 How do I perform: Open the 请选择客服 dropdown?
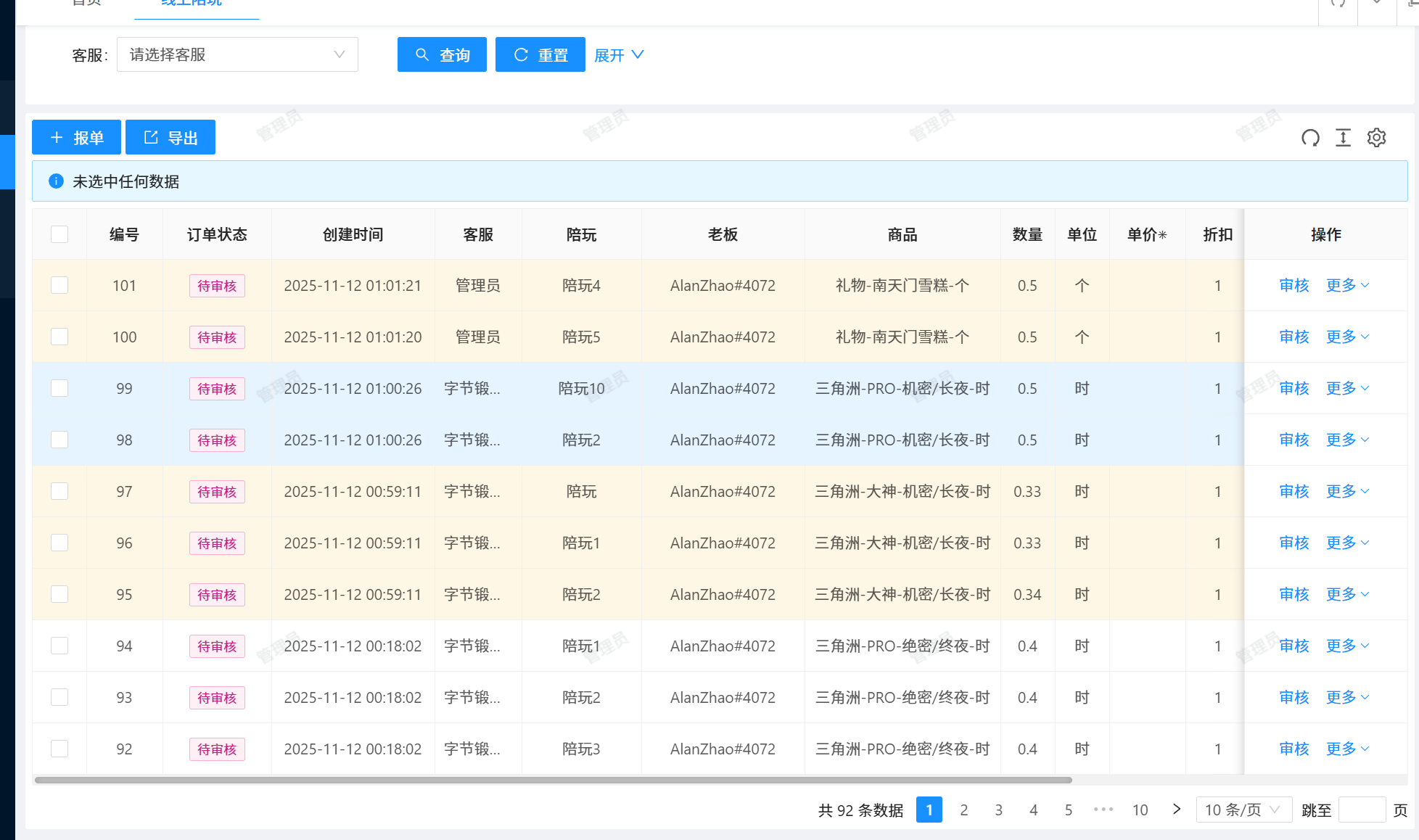coord(237,55)
